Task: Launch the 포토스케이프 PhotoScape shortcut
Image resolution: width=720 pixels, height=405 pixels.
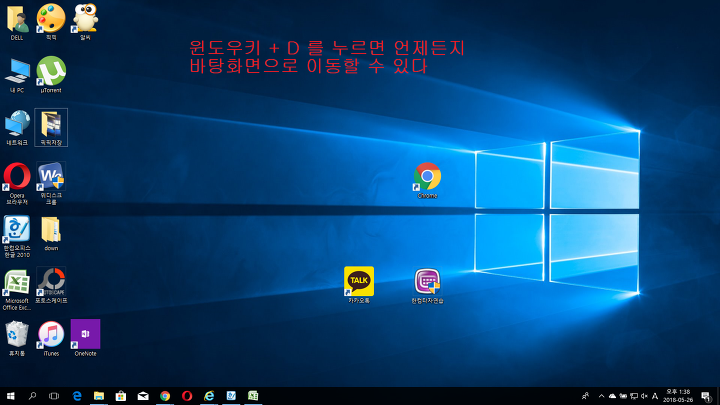Action: tap(51, 286)
